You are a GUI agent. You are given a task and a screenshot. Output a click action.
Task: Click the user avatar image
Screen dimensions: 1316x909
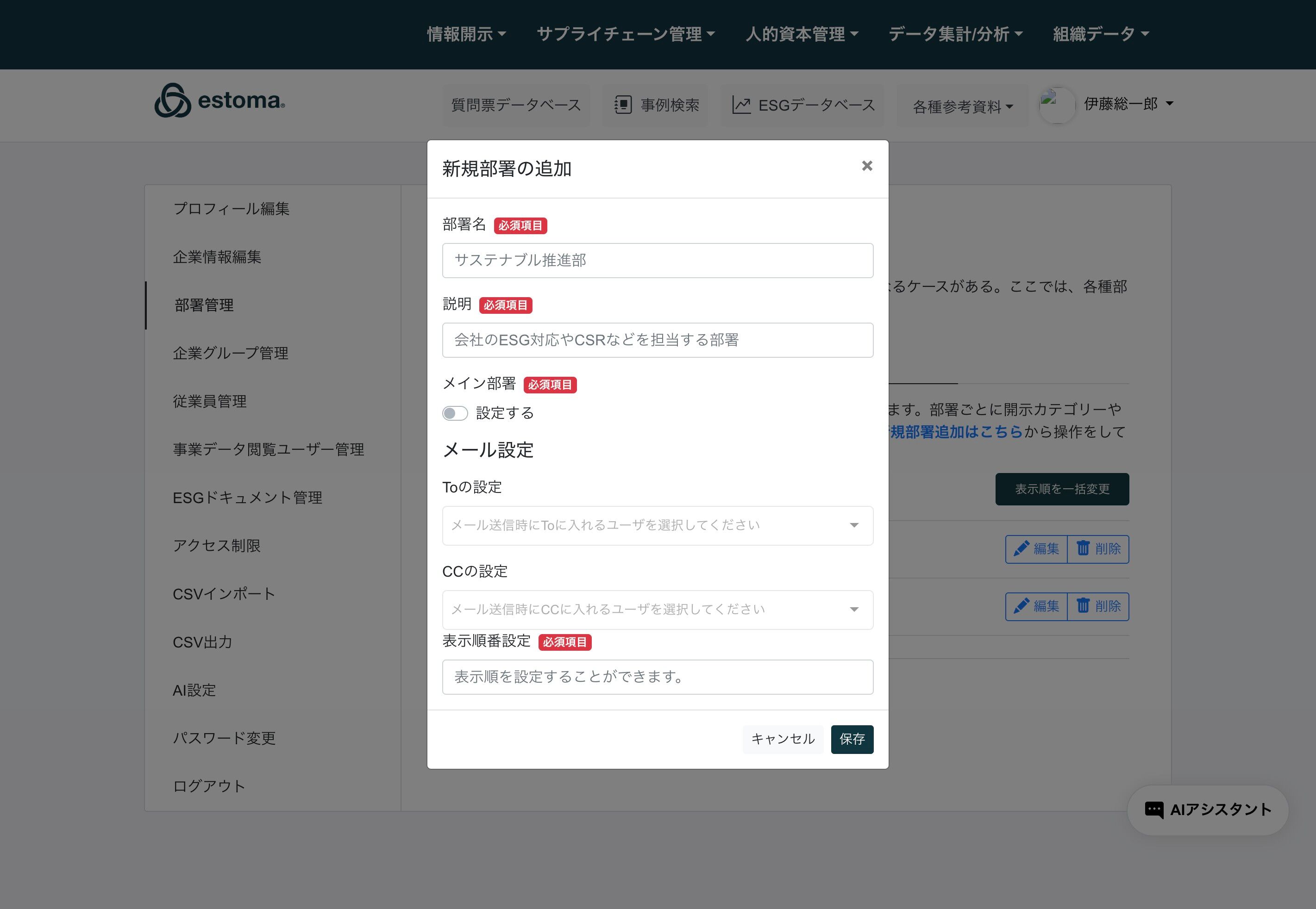click(x=1057, y=105)
